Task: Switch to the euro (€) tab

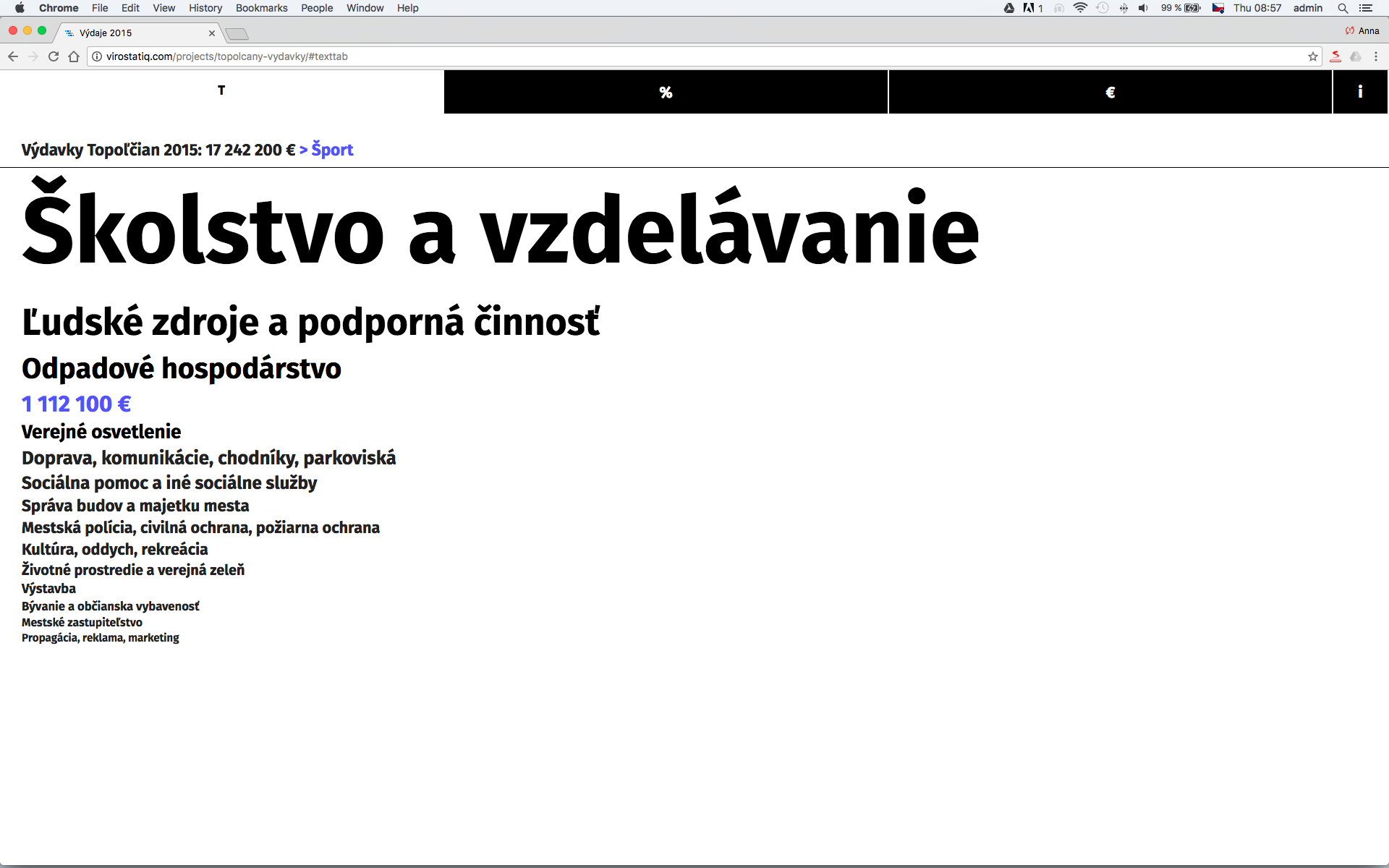Action: pyautogui.click(x=1110, y=92)
